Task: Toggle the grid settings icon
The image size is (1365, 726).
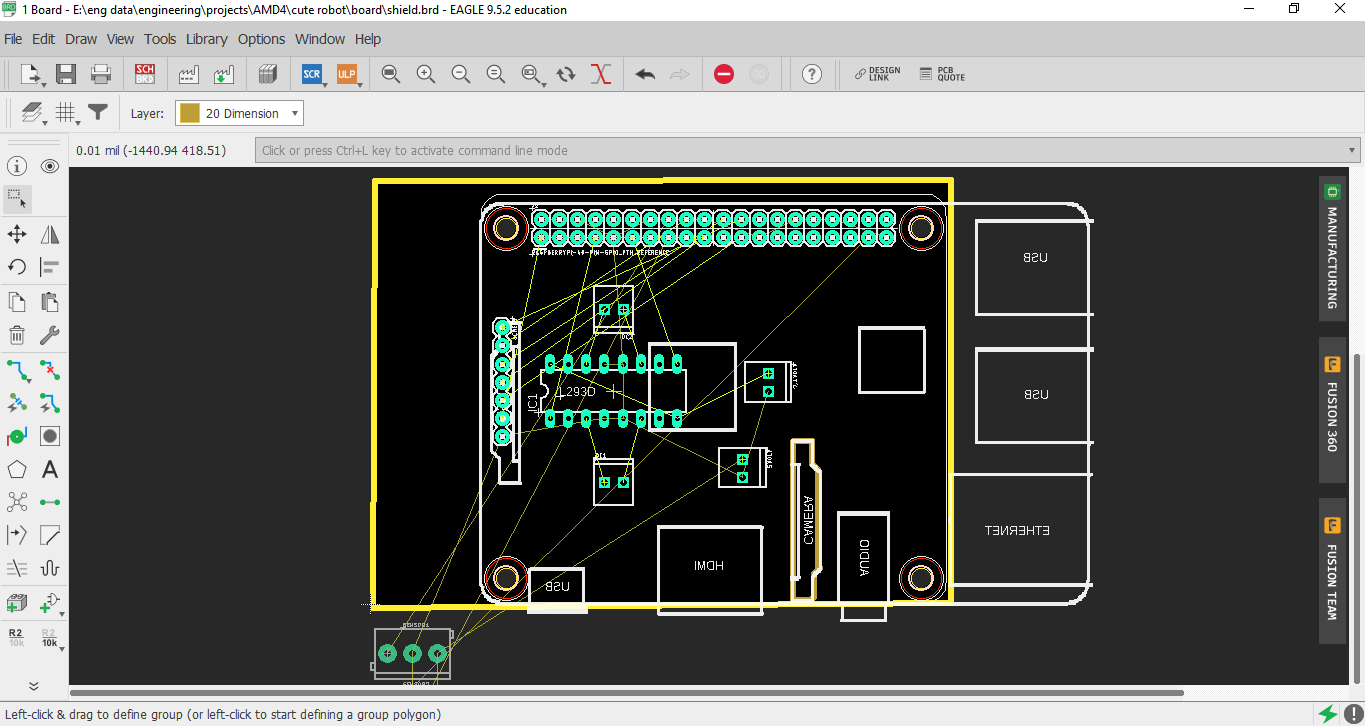Action: click(x=66, y=113)
